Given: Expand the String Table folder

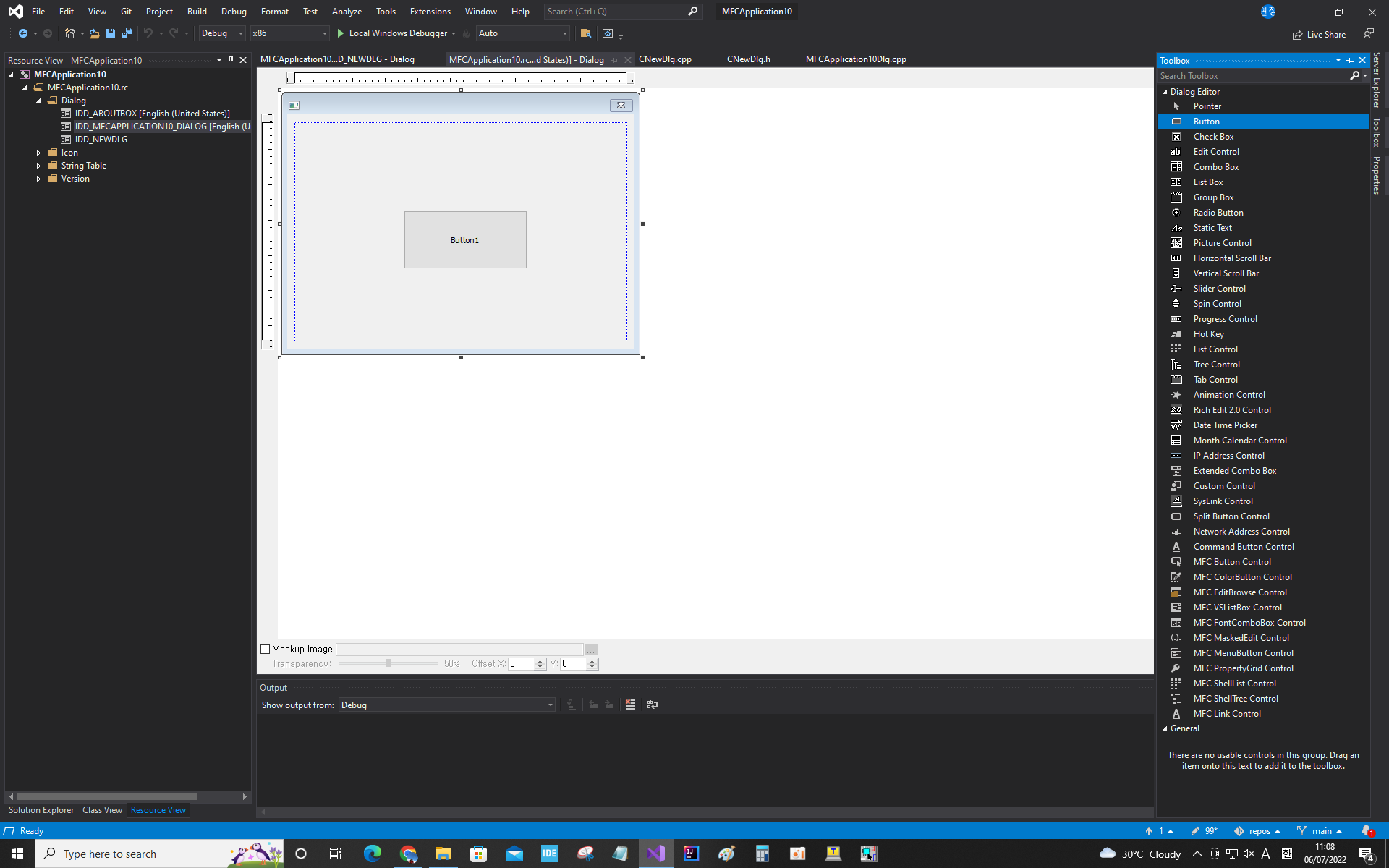Looking at the screenshot, I should (38, 166).
